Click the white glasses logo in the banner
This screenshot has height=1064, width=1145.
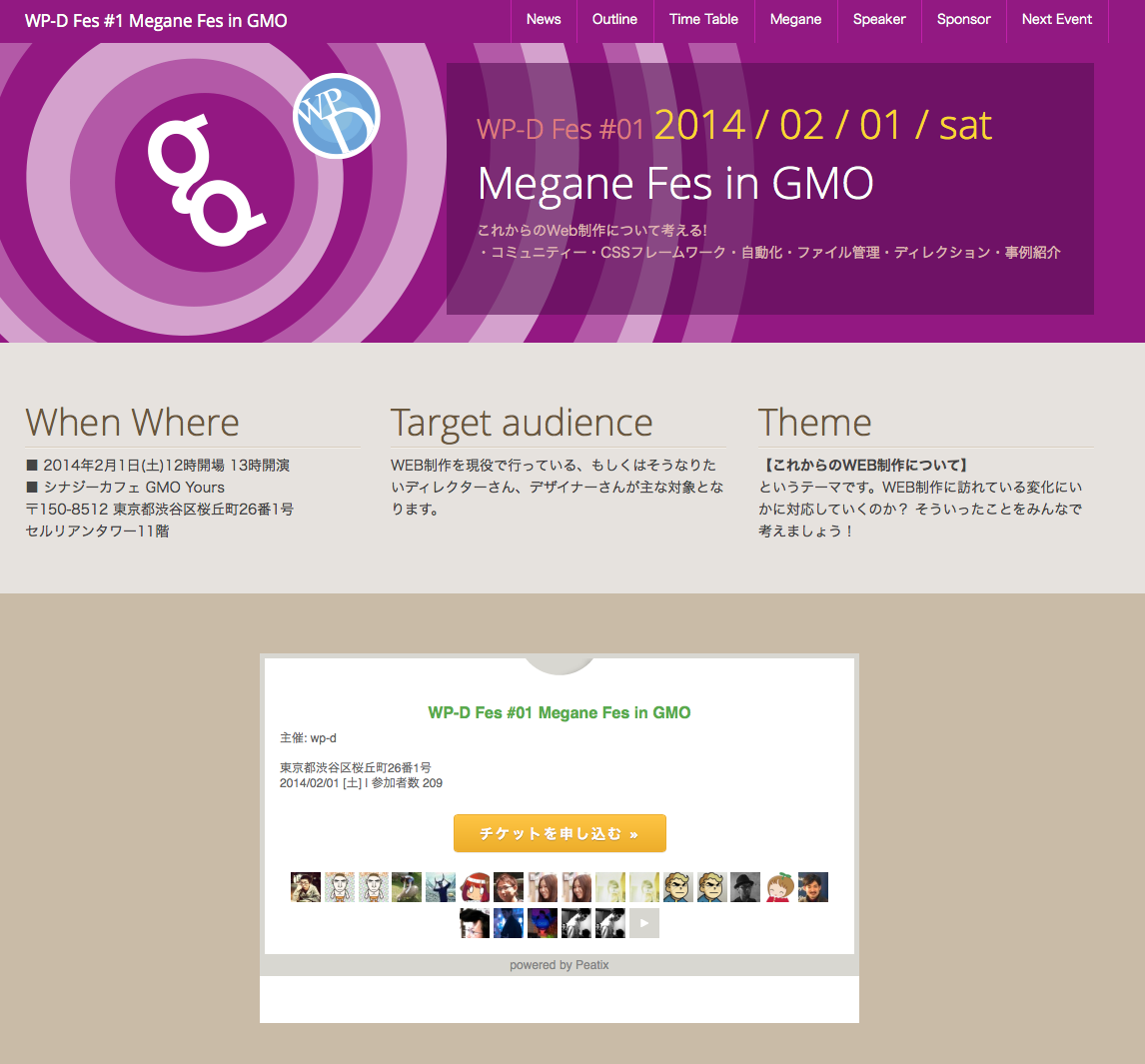[x=203, y=181]
